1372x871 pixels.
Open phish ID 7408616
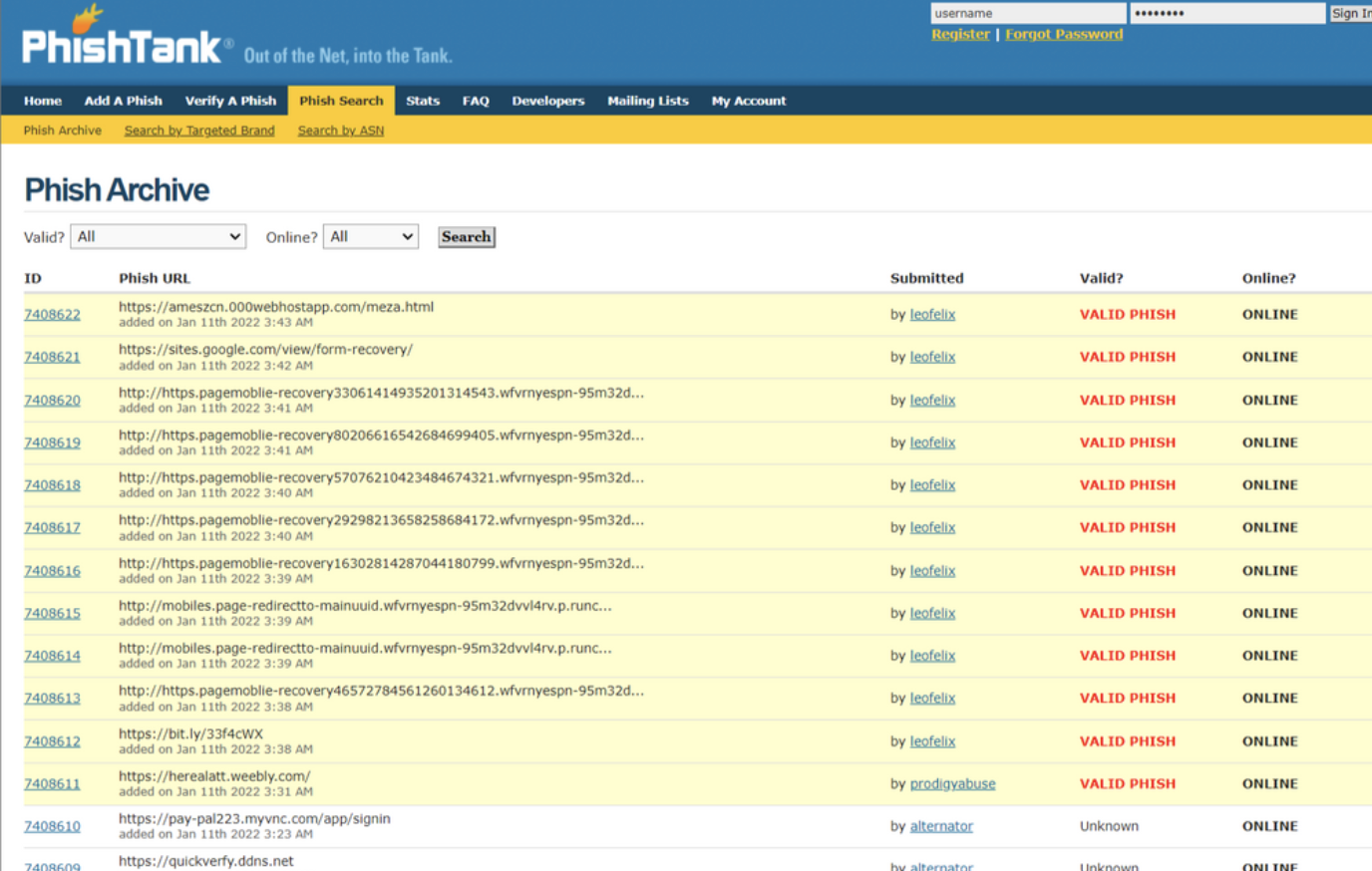coord(52,570)
